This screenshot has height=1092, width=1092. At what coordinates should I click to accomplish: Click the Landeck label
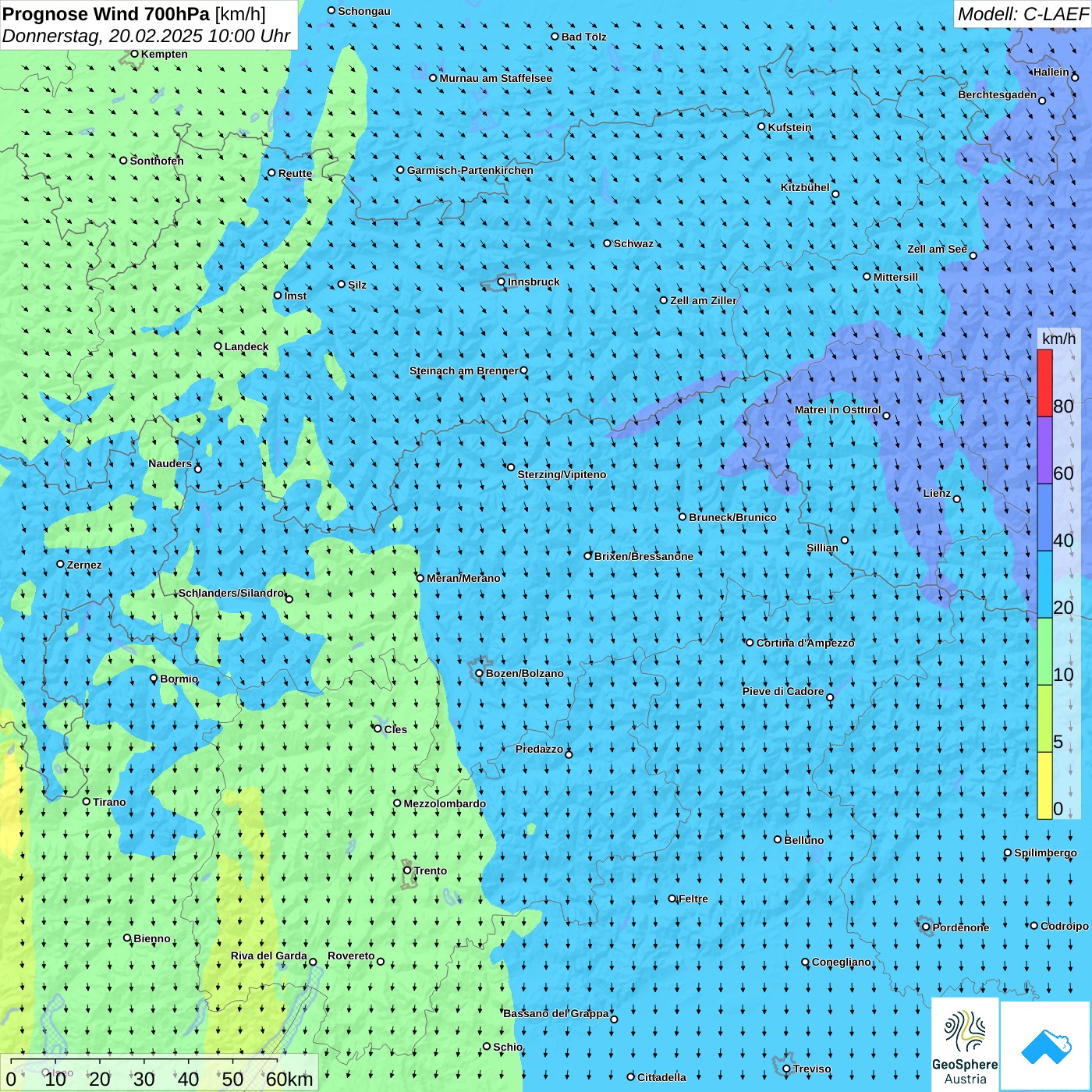coord(246,346)
